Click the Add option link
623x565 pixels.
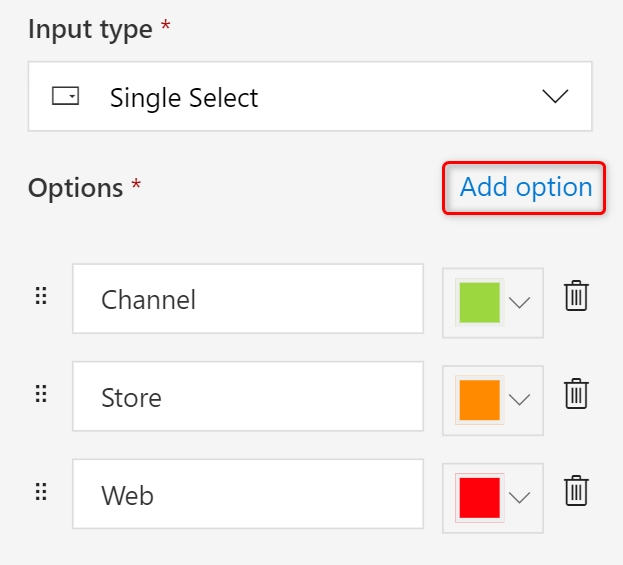tap(525, 187)
